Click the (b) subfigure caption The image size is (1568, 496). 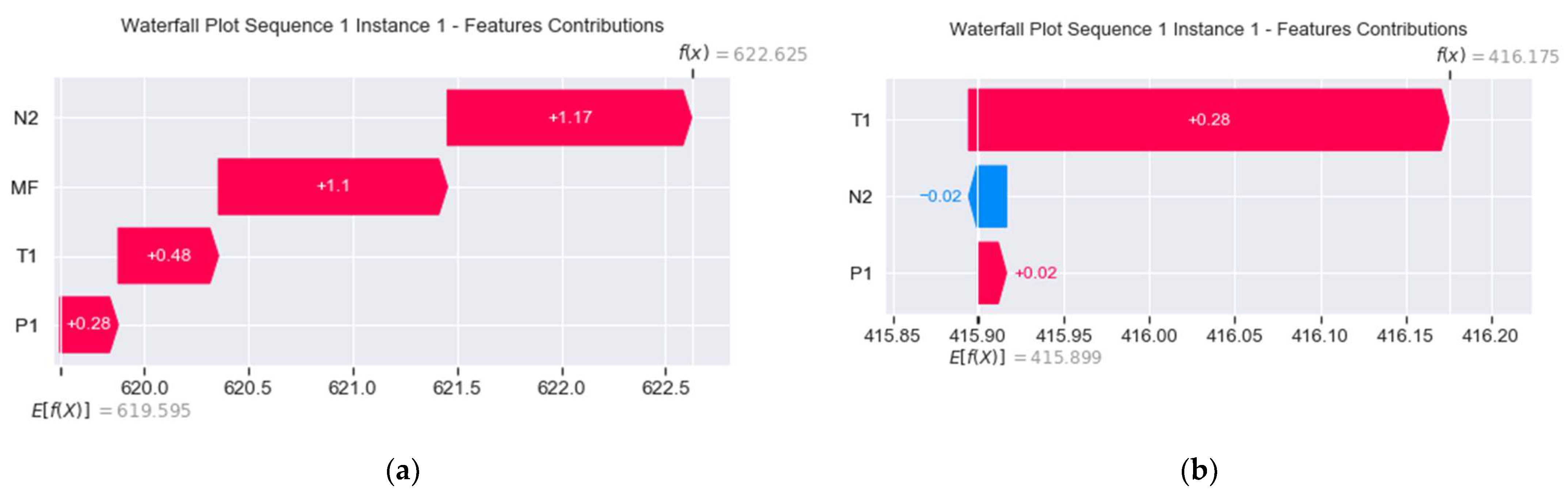1199,471
